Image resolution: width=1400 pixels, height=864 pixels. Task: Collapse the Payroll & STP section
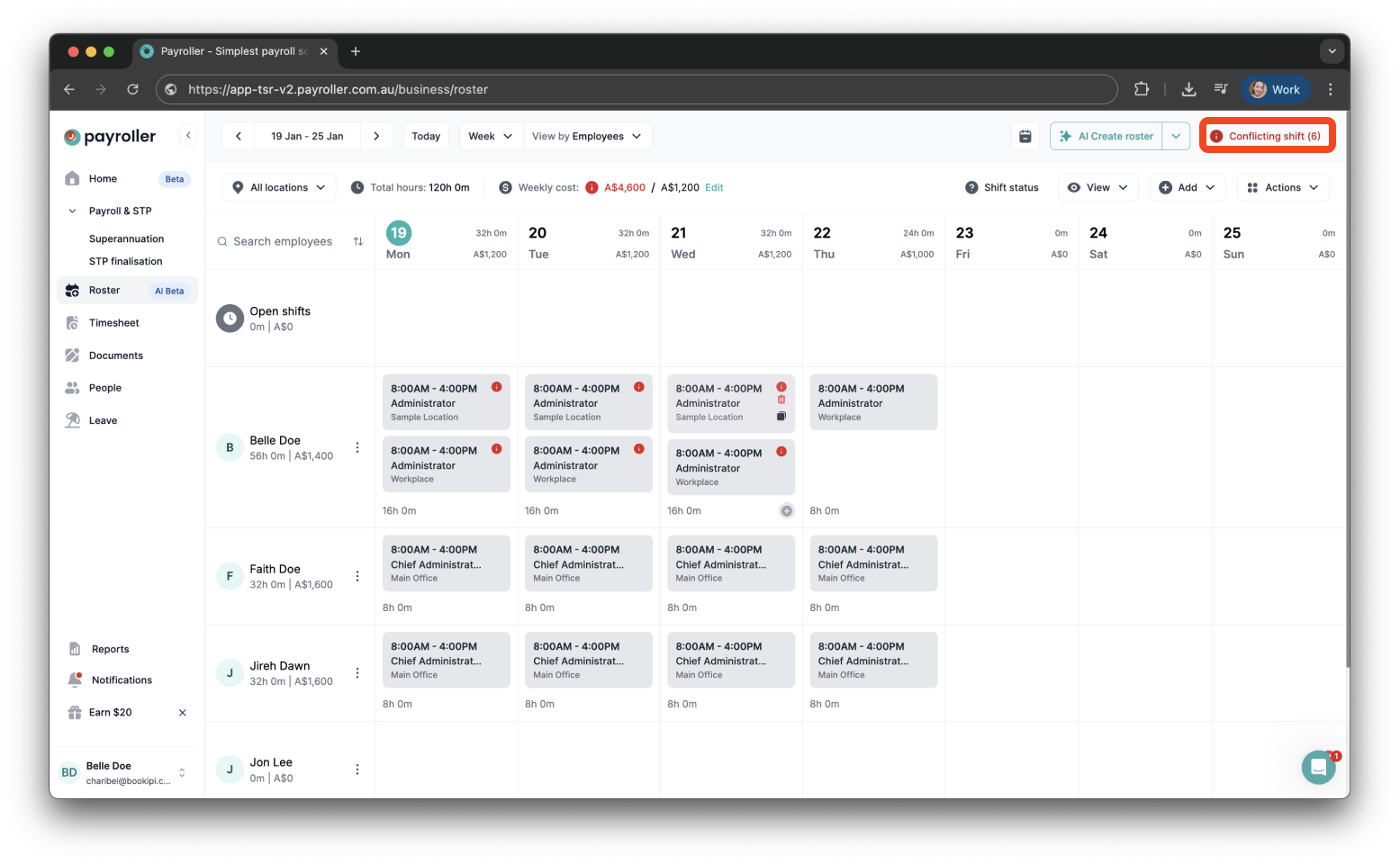click(72, 210)
